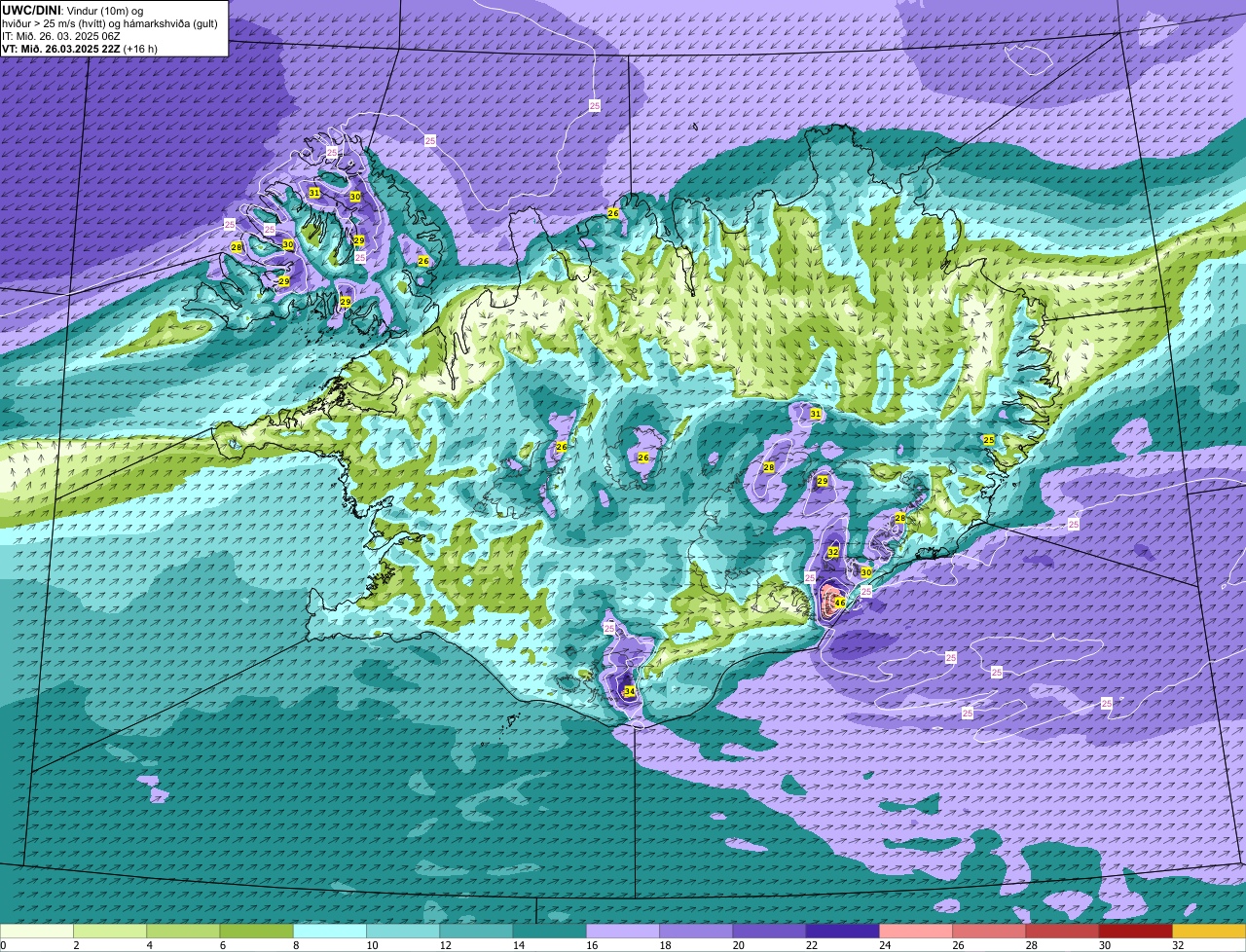Click the yellow 32 gust label on the map
1246x952 pixels.
click(x=833, y=552)
